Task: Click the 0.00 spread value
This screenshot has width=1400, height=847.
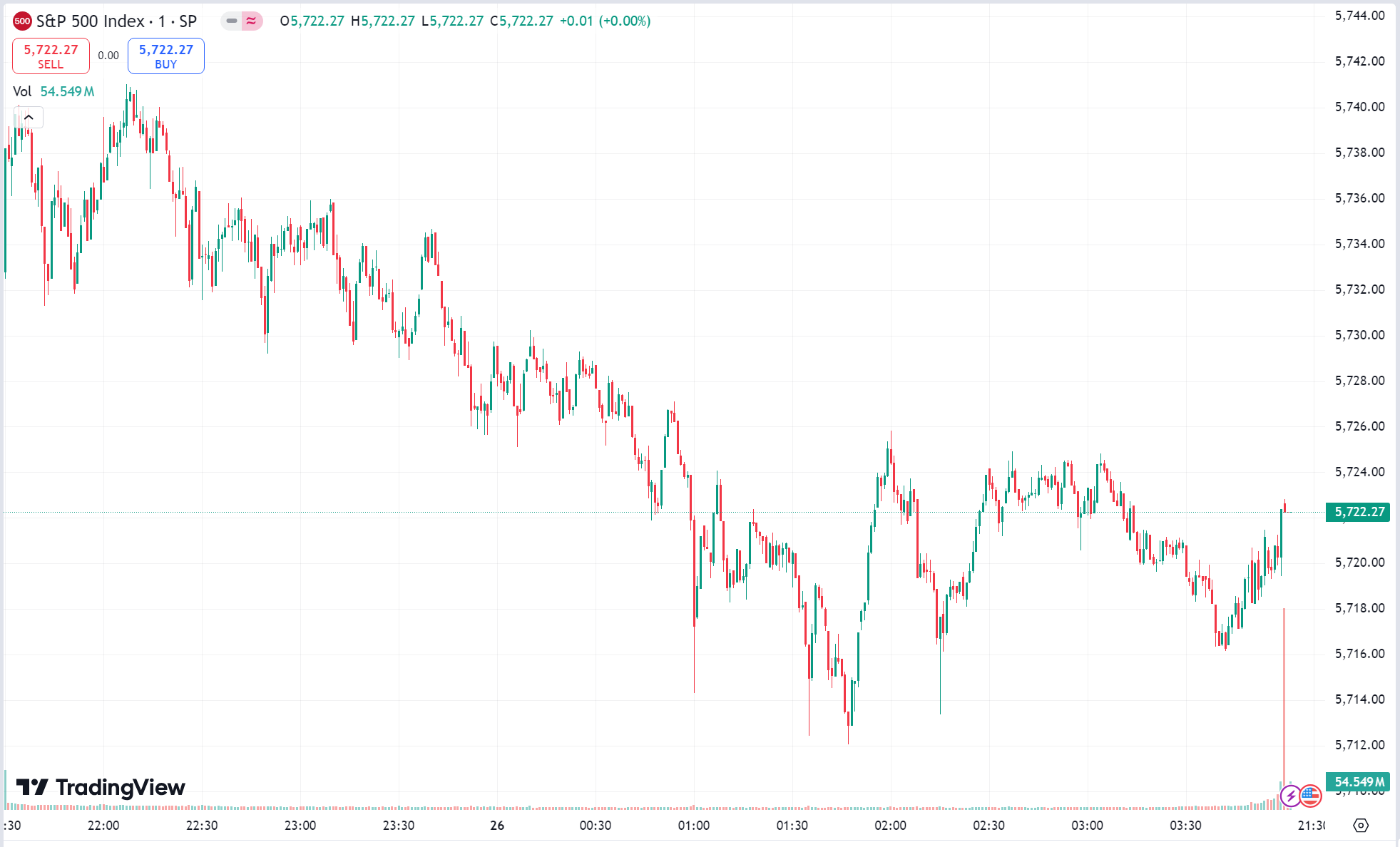Action: coord(108,56)
